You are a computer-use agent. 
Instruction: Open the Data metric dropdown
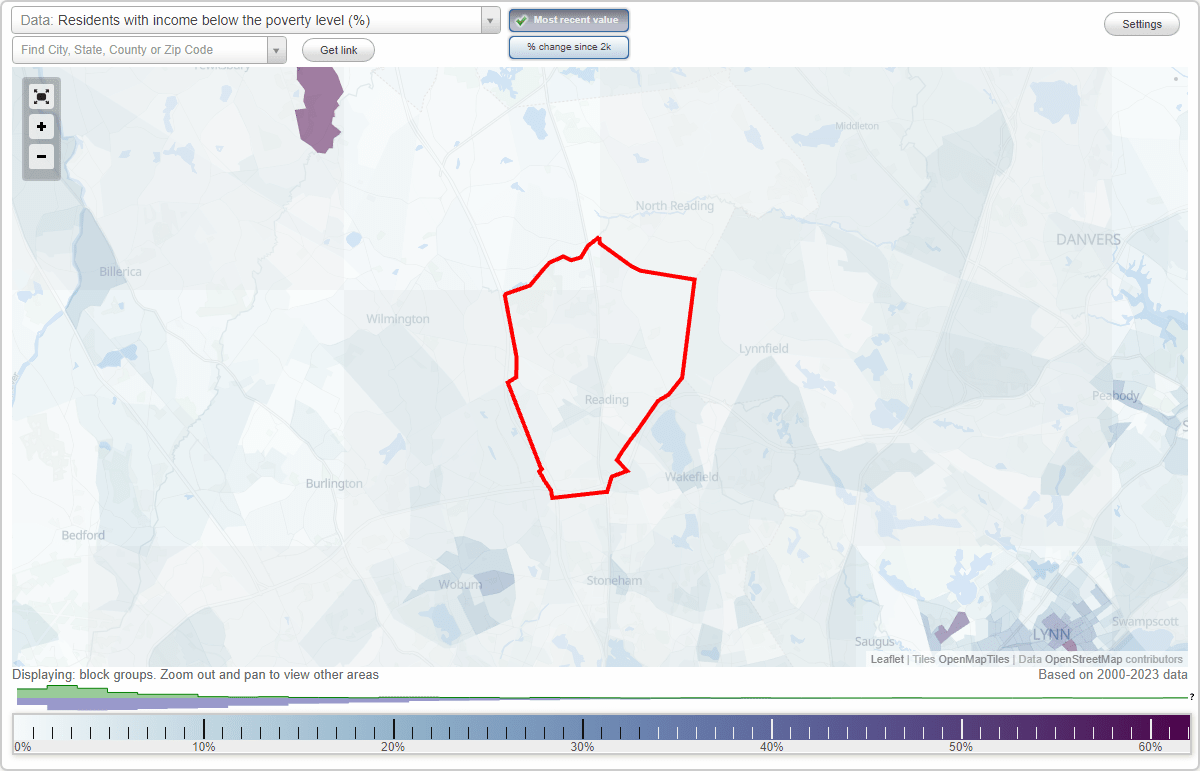250,20
